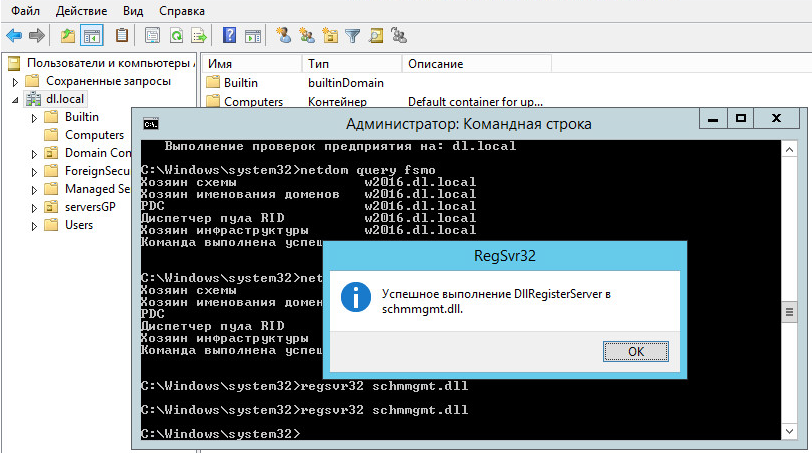Viewport: 812px width, 453px height.
Task: Click the Command Prompt scrollbar up arrow
Action: point(789,150)
